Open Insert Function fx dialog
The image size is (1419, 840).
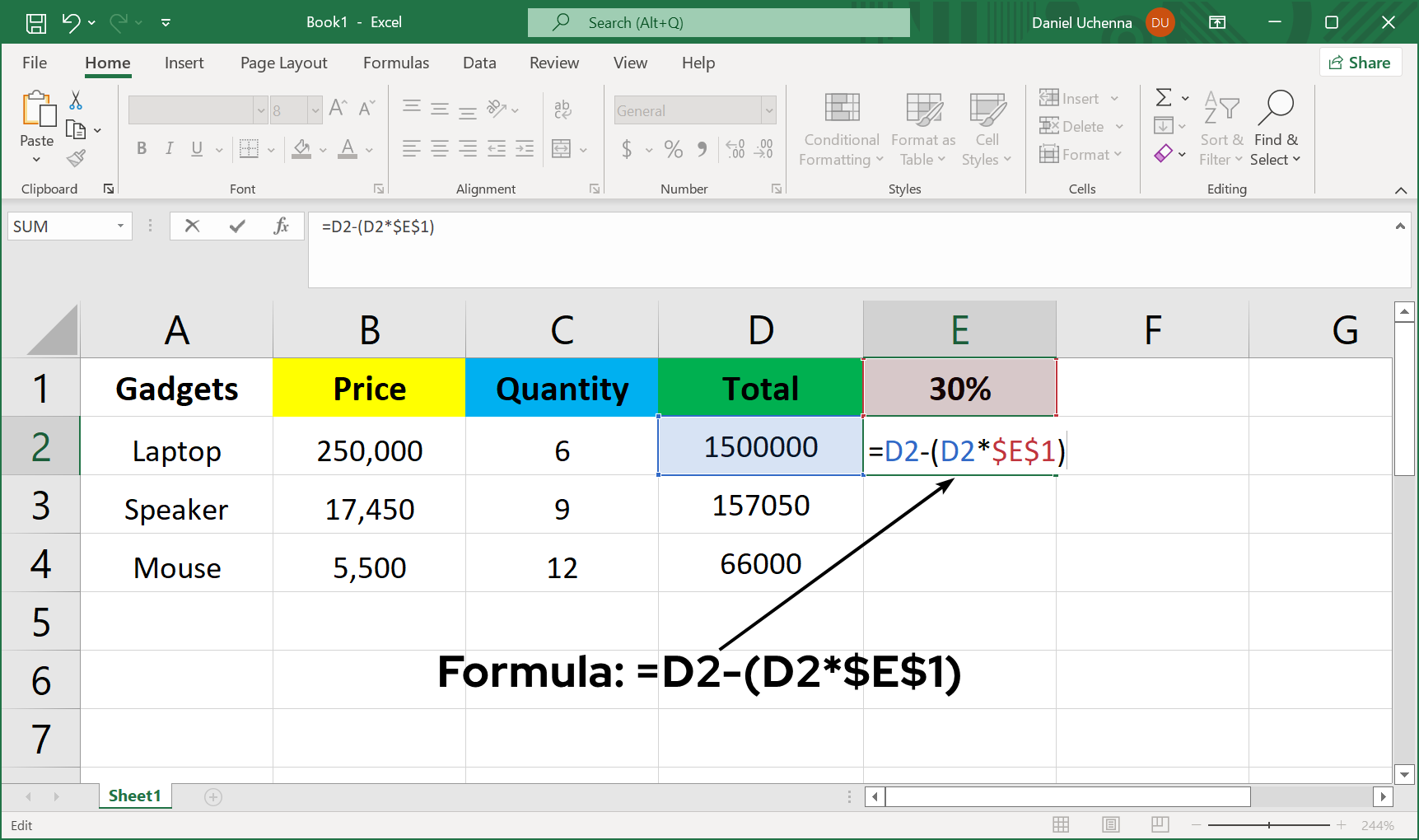click(281, 226)
